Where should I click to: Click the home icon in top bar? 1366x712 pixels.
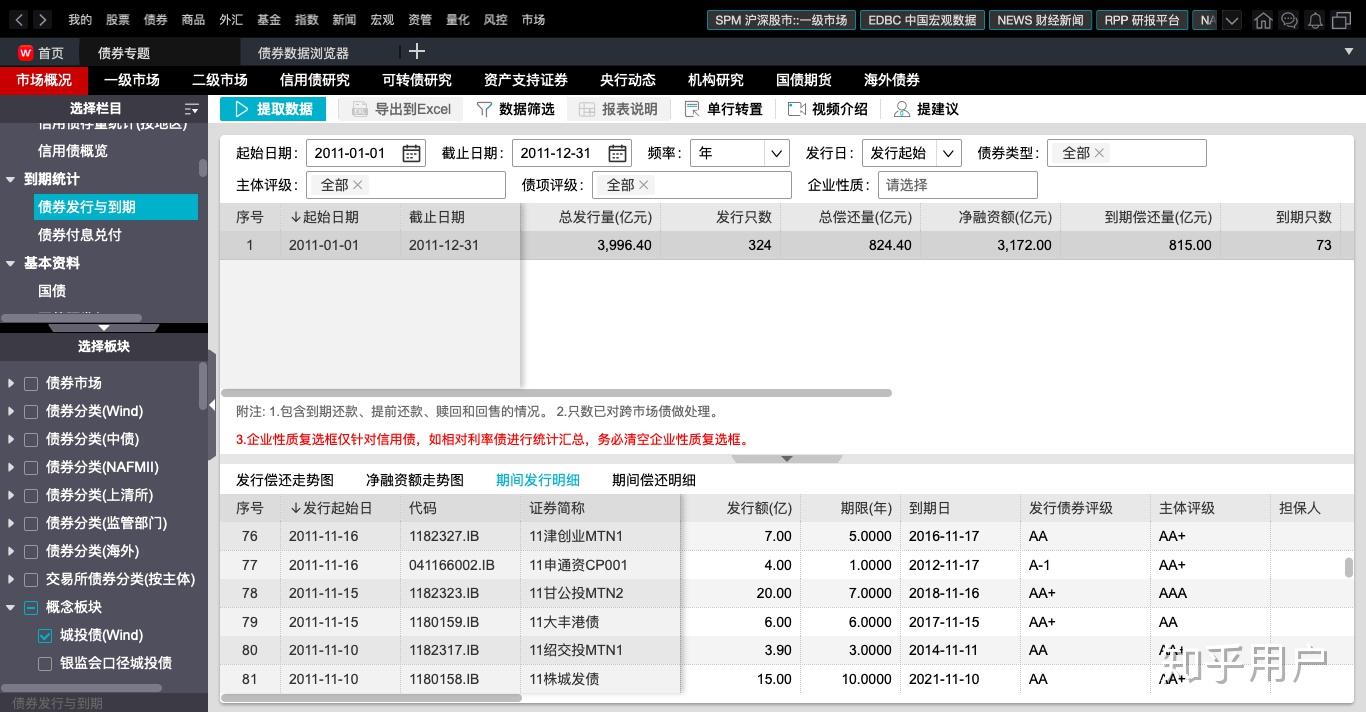(x=1265, y=19)
